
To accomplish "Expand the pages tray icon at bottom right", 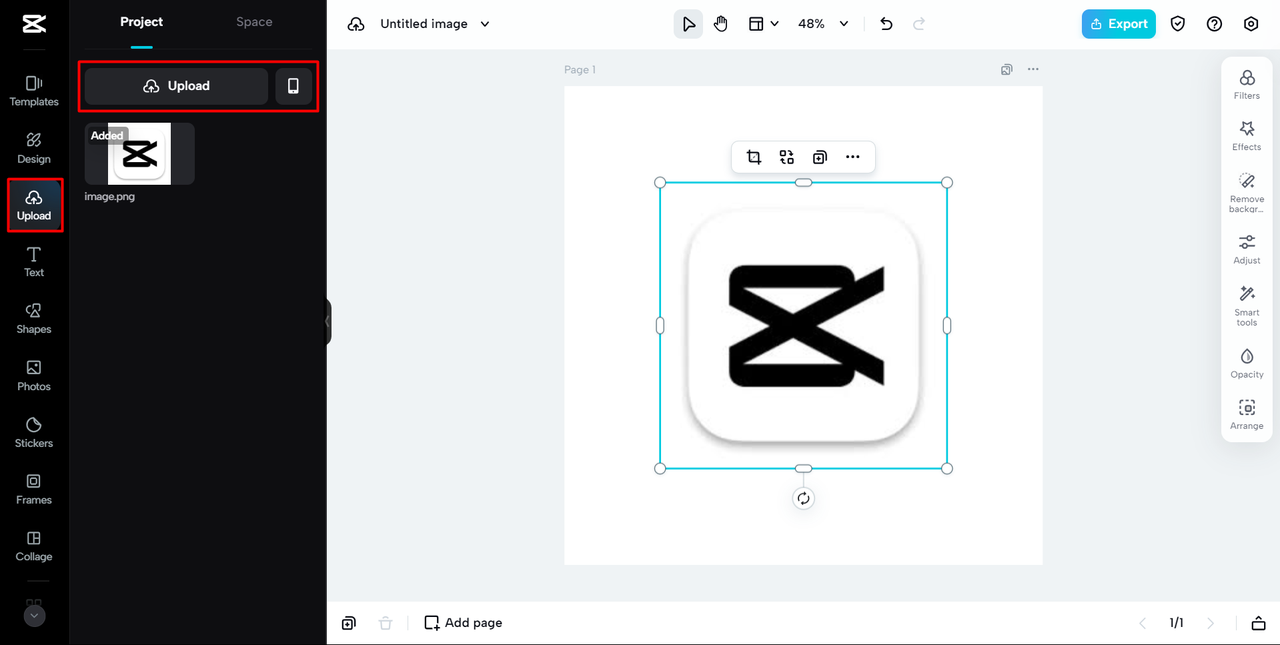I will point(1258,623).
